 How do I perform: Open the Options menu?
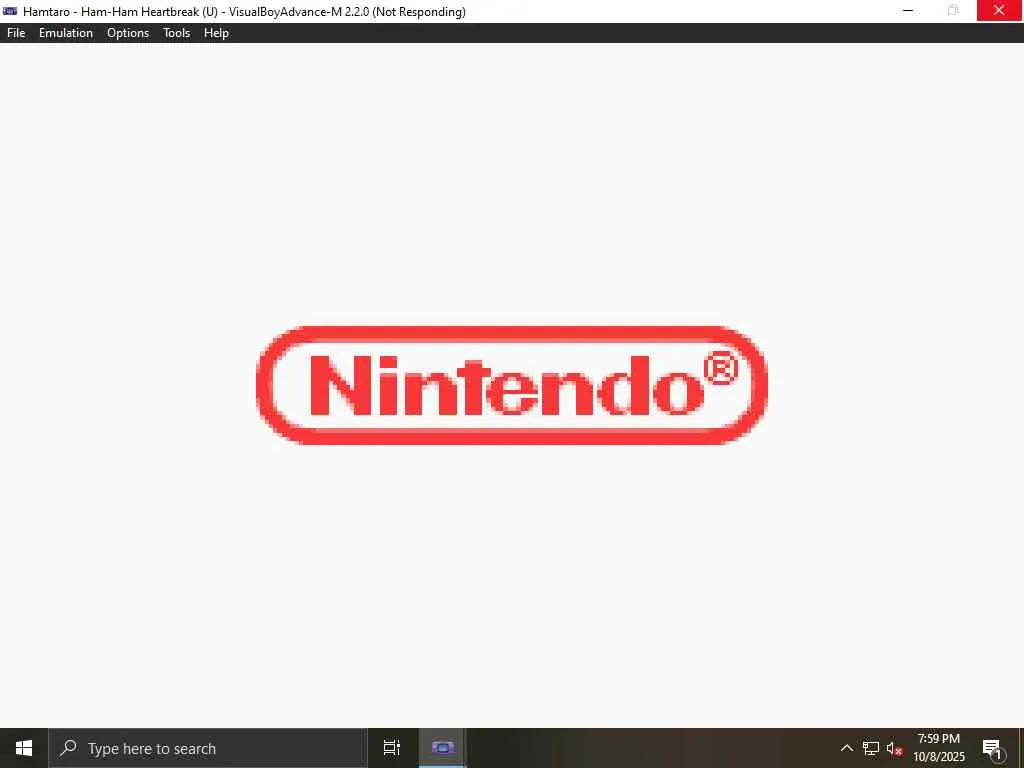[x=128, y=33]
